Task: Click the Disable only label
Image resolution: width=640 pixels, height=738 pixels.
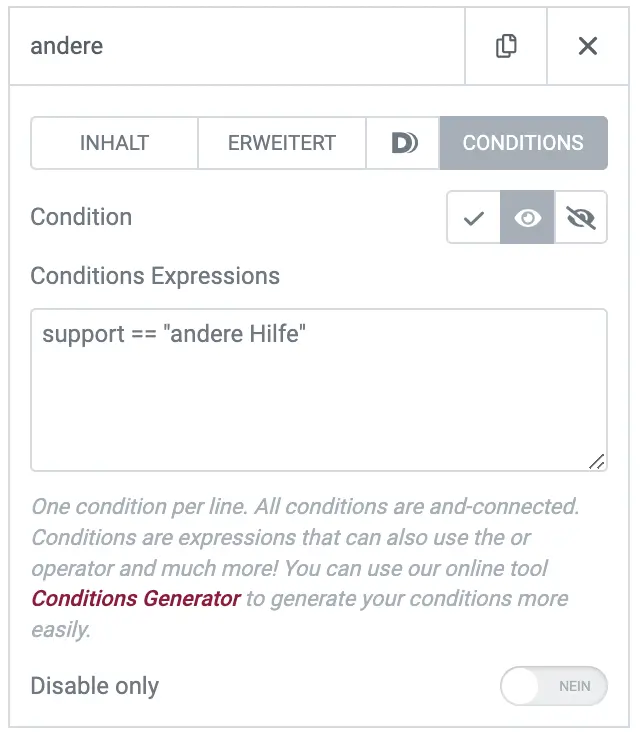Action: tap(95, 686)
